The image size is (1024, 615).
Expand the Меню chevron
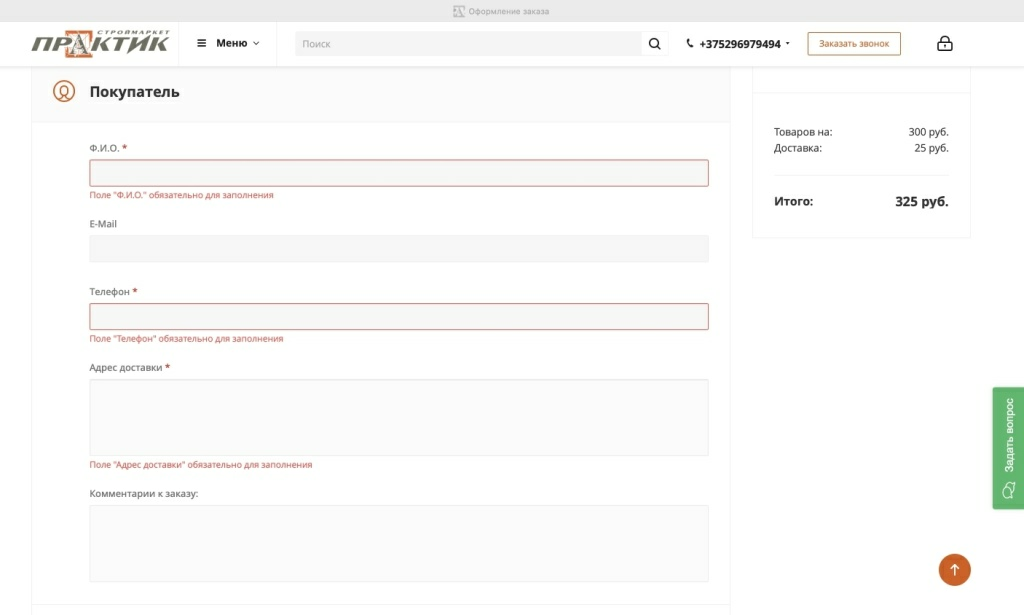click(256, 44)
